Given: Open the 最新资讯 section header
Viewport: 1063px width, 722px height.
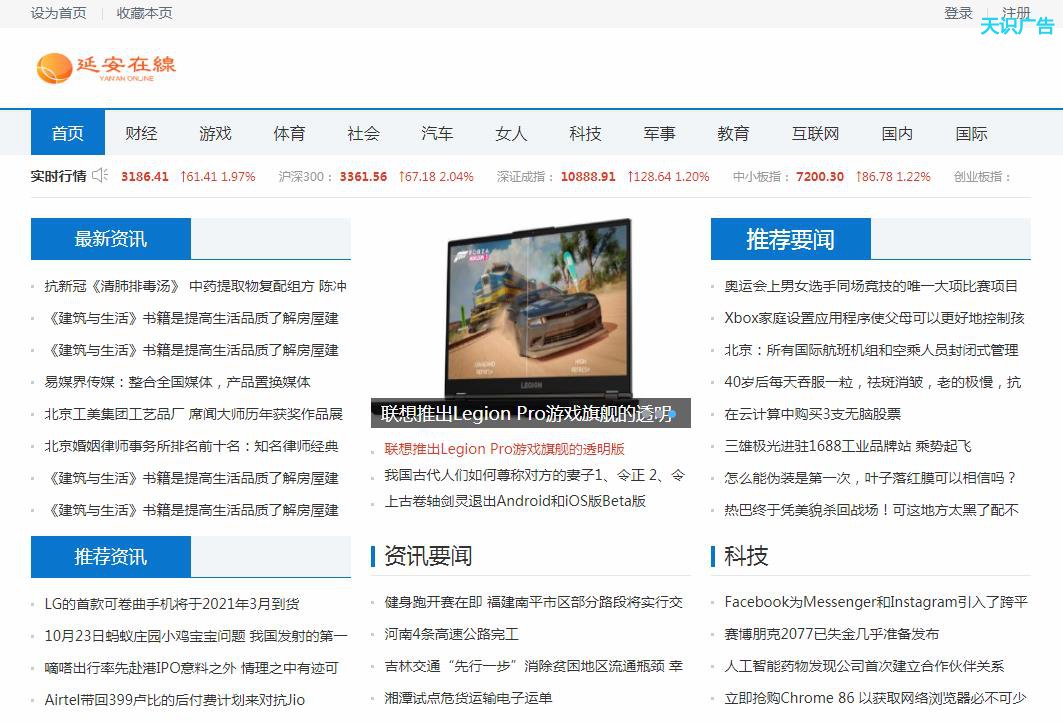Looking at the screenshot, I should (x=111, y=239).
